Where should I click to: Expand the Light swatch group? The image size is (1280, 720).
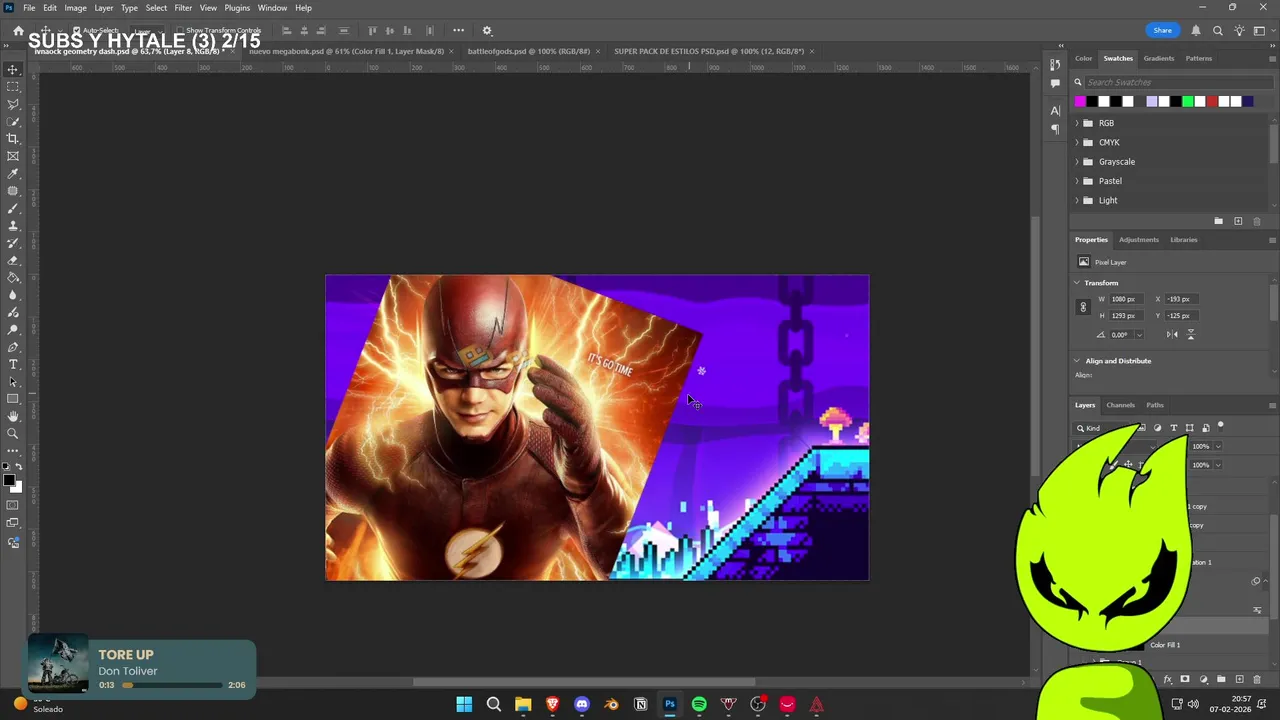pyautogui.click(x=1077, y=200)
